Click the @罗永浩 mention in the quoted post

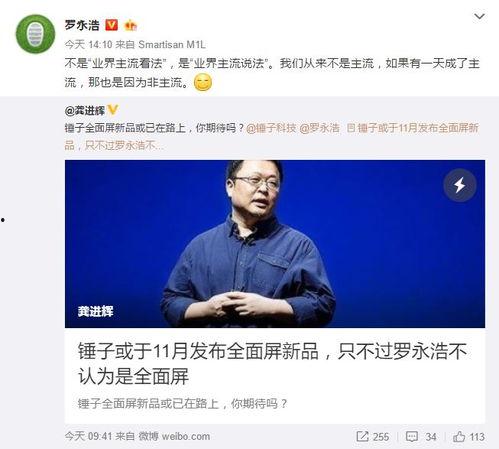(x=319, y=128)
